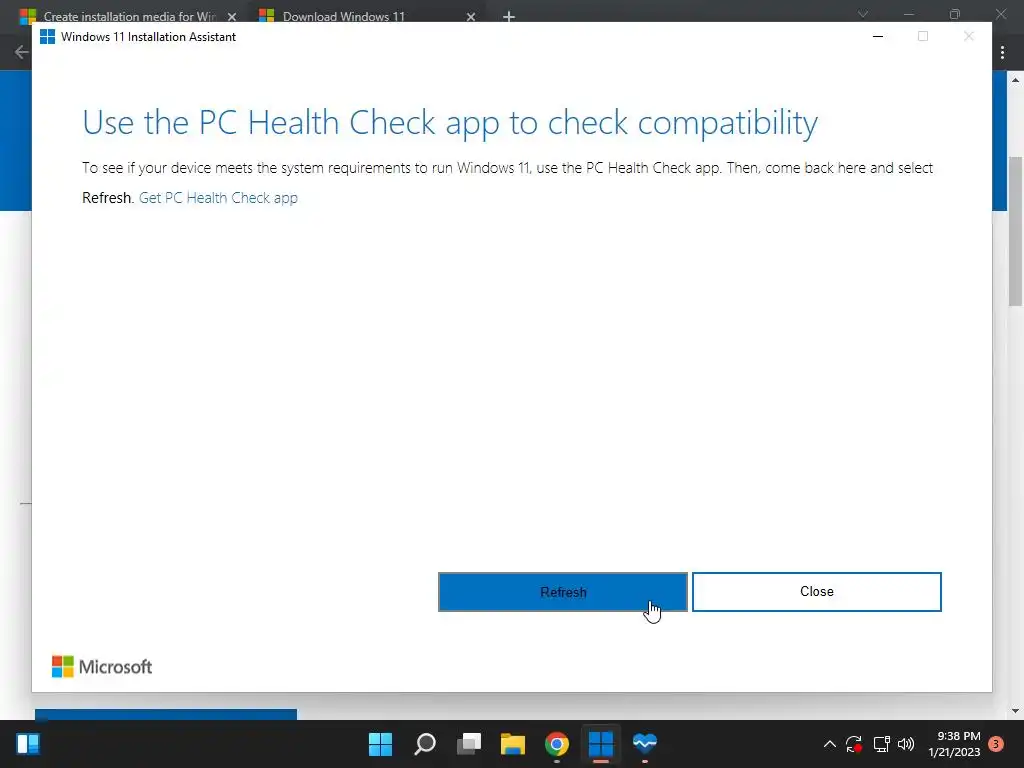Open the Widgets panel from the taskbar corner
Screen dimensions: 1024x768
point(27,744)
